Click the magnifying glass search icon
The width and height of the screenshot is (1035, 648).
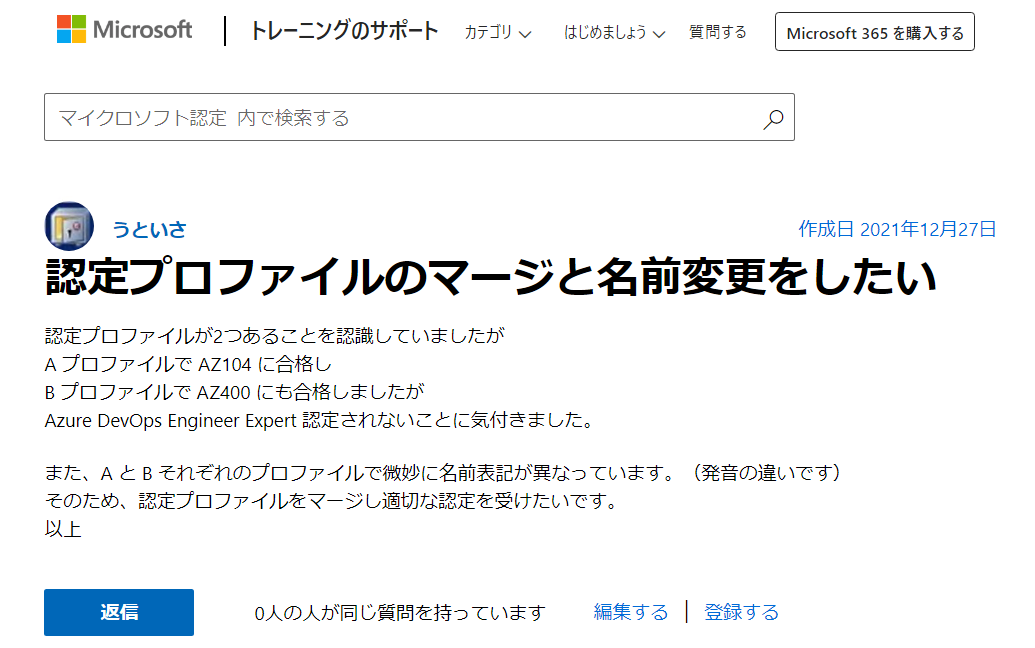coord(773,119)
